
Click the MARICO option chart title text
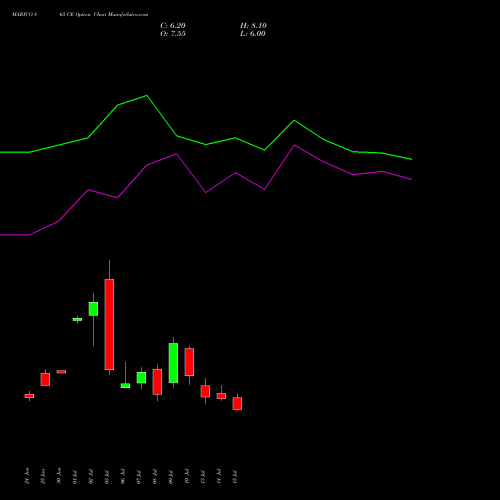[80, 15]
